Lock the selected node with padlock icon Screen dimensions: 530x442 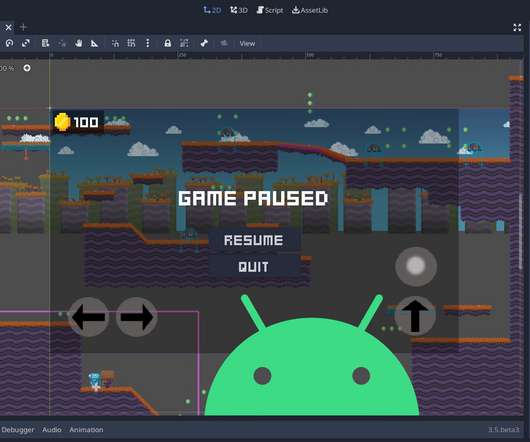(x=167, y=43)
